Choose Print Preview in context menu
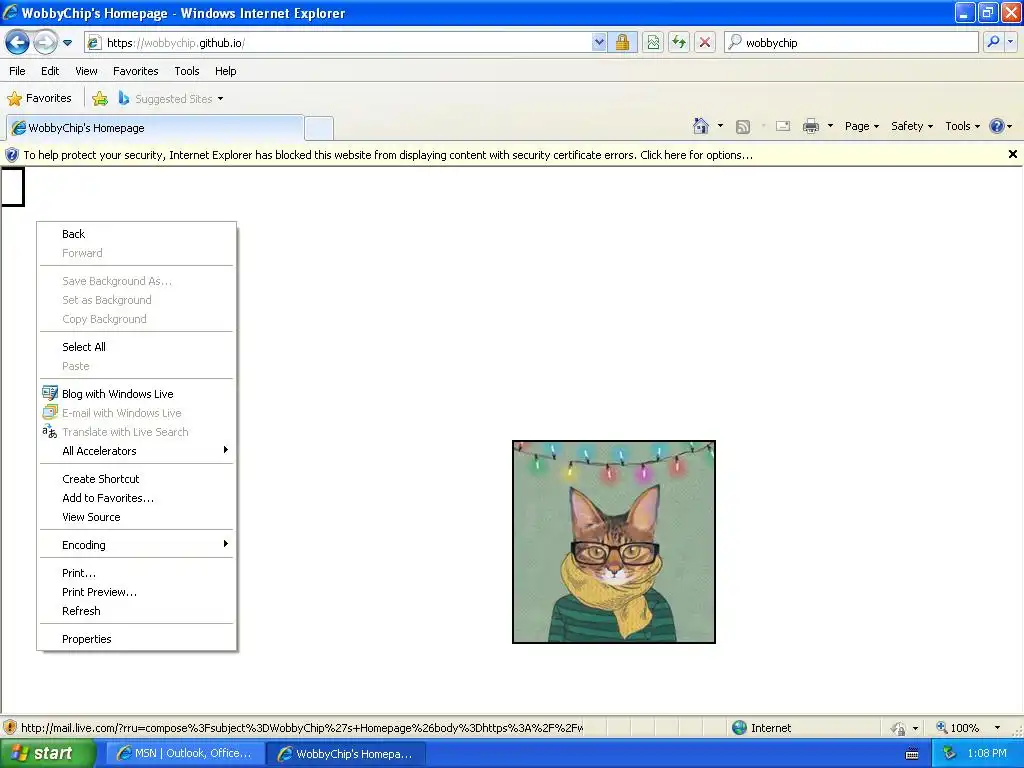Screen dimensions: 1024x768 click(136, 592)
